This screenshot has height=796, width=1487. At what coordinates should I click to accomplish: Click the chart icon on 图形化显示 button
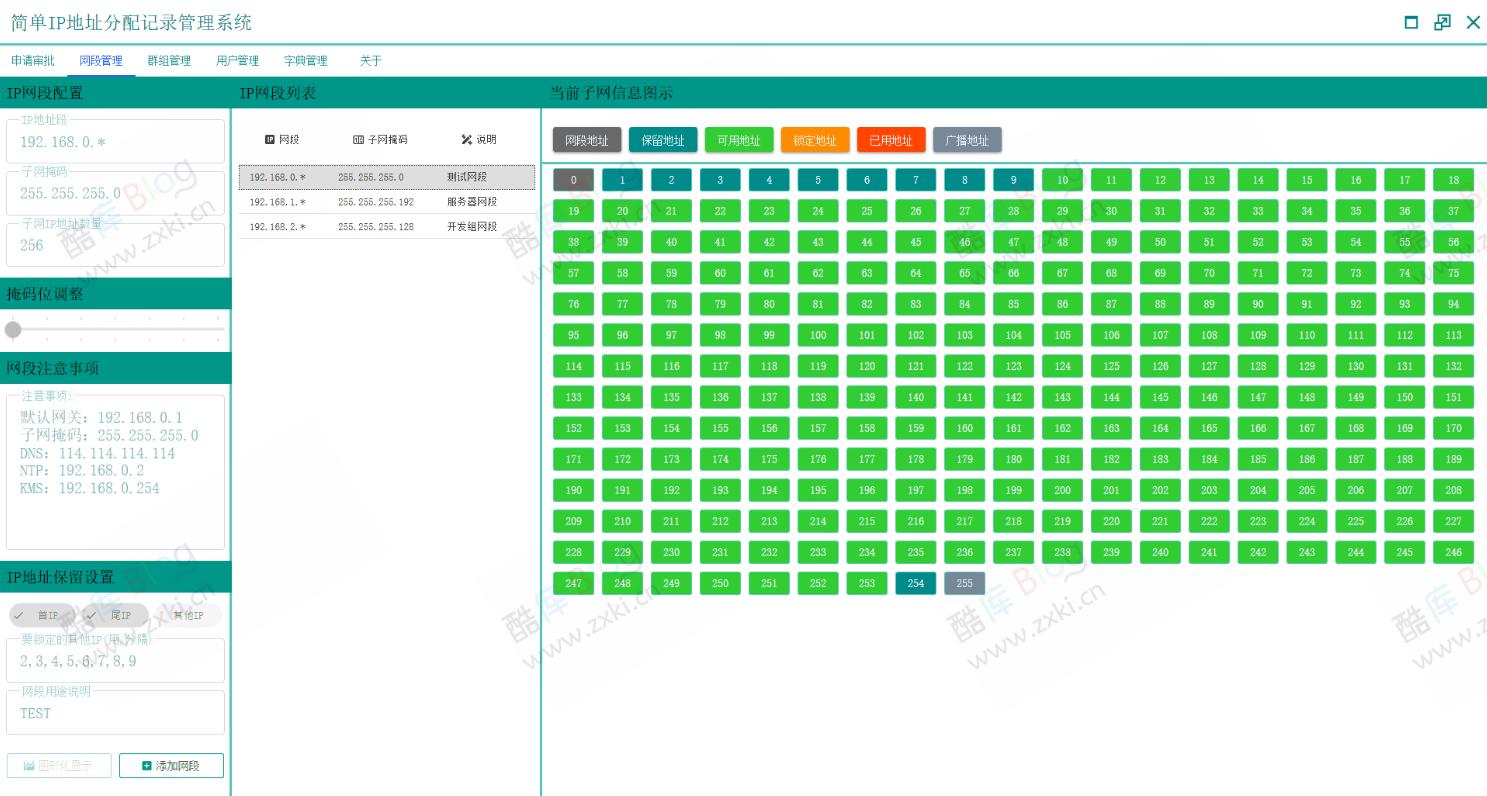(29, 766)
